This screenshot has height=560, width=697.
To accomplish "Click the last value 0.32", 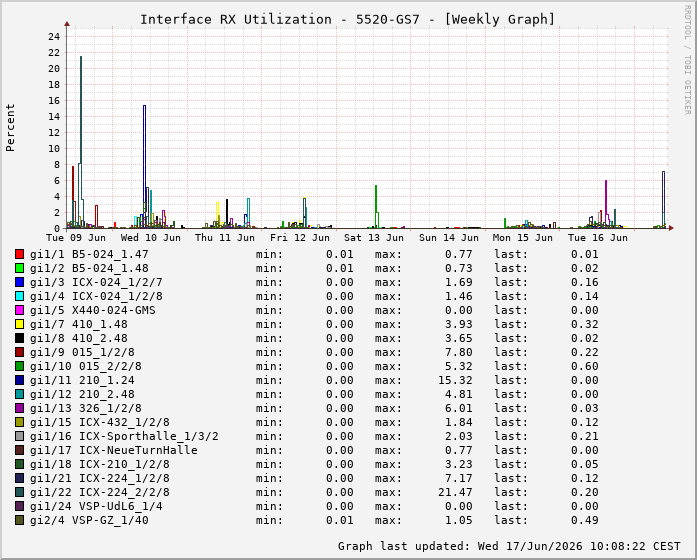I will (585, 324).
